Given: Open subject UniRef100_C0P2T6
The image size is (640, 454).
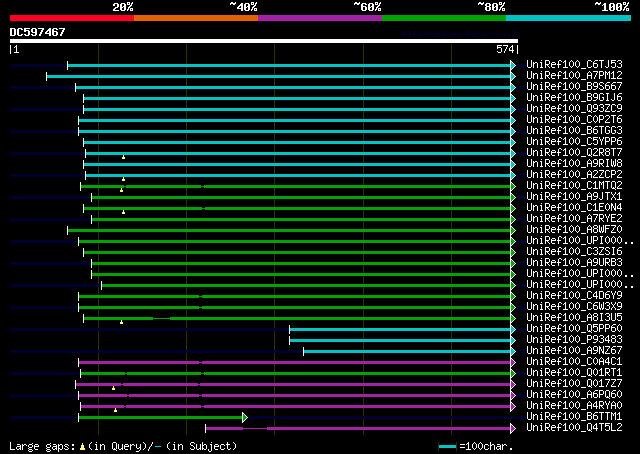Looking at the screenshot, I should tap(574, 120).
